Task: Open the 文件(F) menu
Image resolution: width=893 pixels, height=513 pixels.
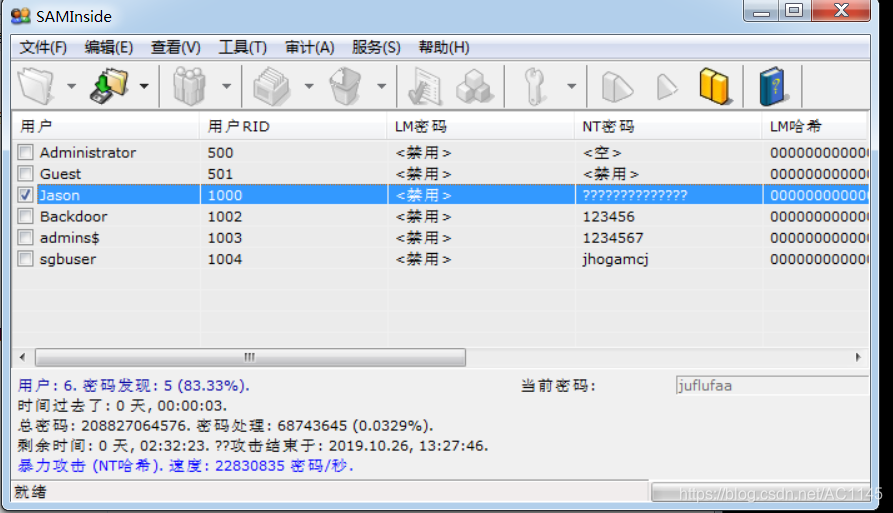Action: pos(43,47)
